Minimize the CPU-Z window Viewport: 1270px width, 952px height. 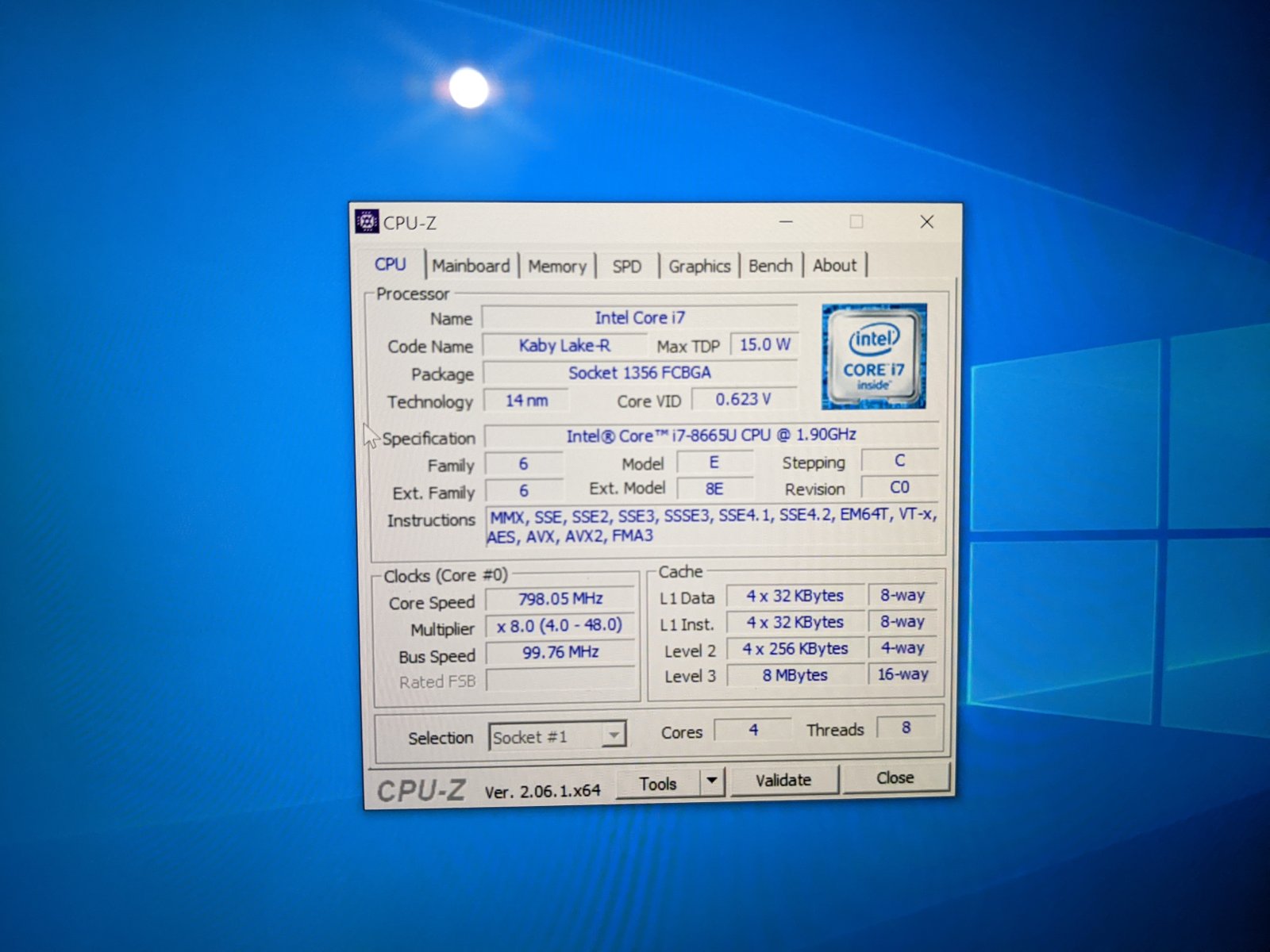(x=786, y=222)
